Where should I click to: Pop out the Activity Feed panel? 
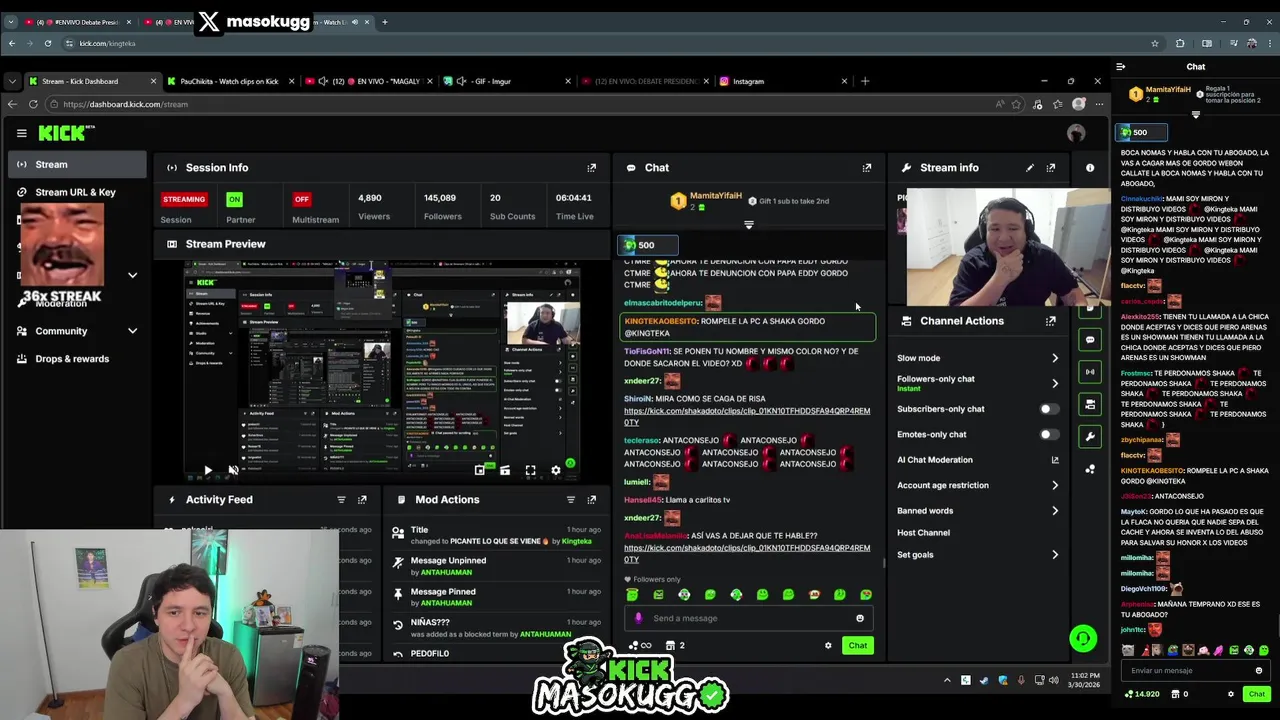click(362, 500)
